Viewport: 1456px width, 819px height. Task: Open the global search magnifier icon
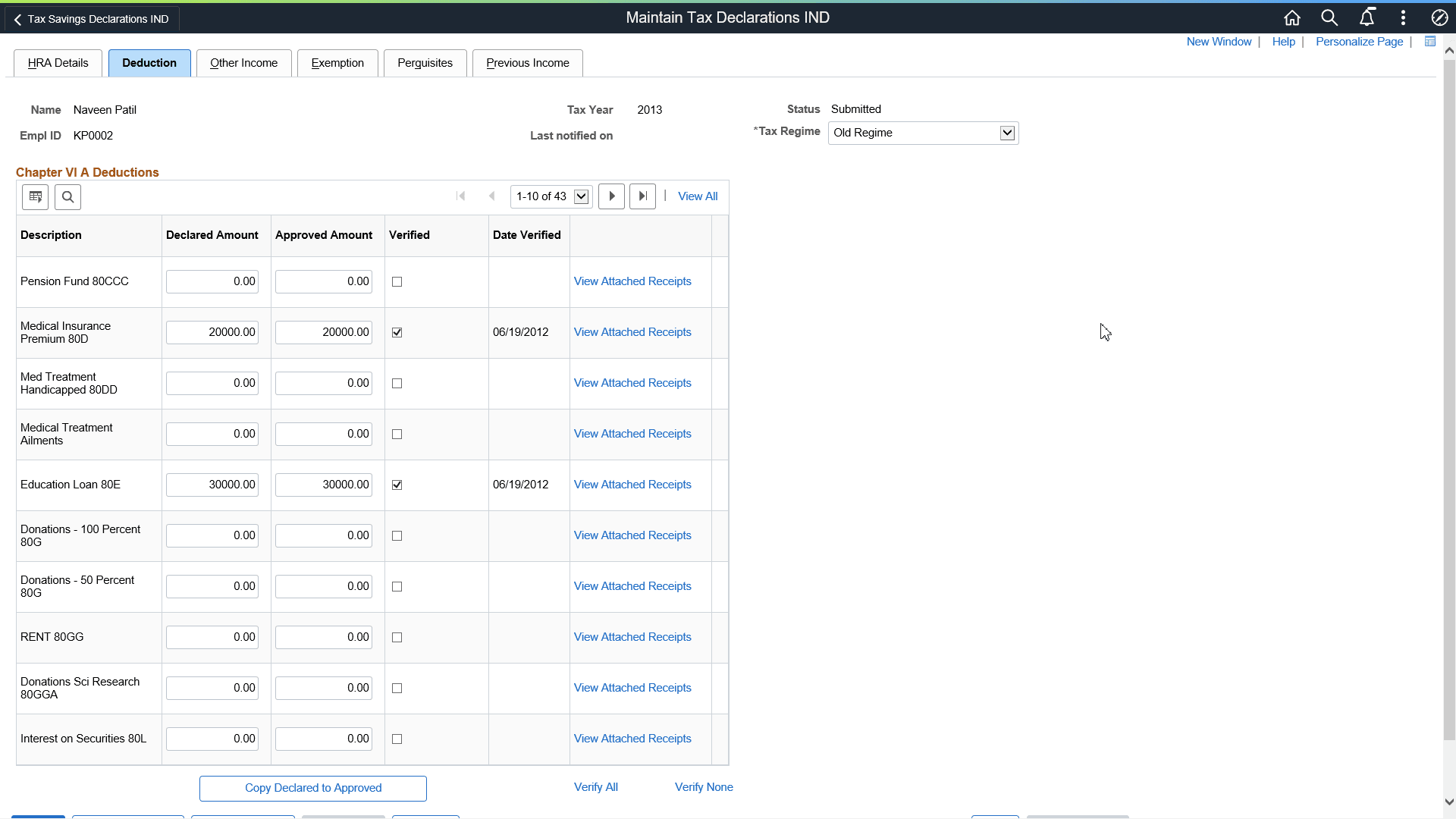coord(1329,18)
